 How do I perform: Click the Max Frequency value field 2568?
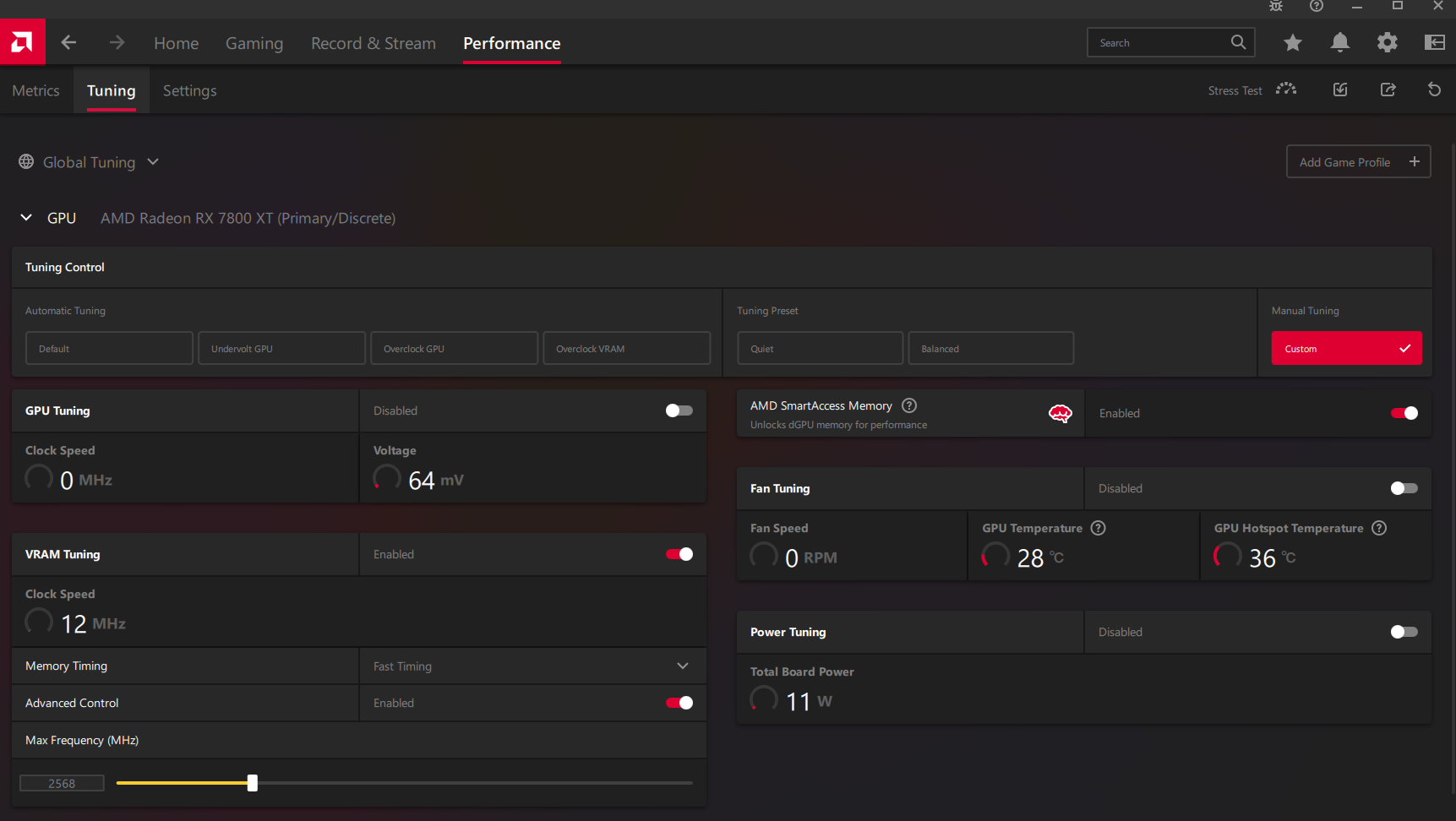pos(62,783)
